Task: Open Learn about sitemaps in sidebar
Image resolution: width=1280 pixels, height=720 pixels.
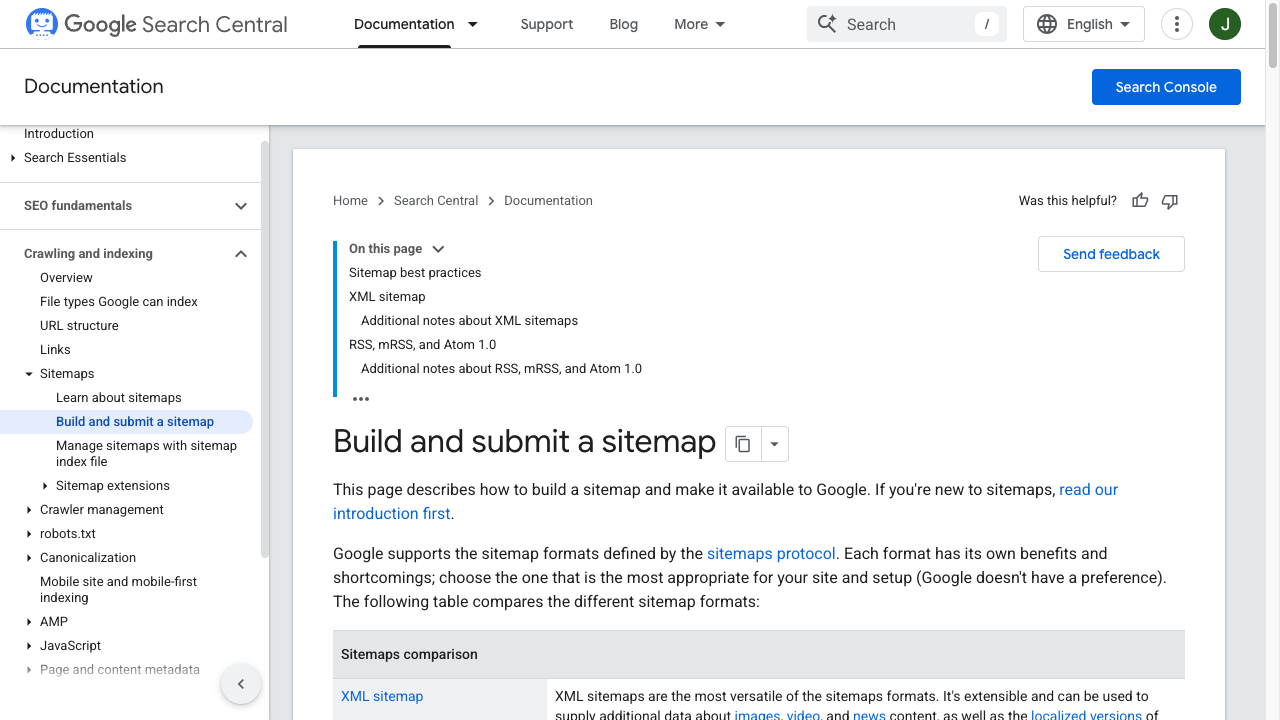Action: [119, 398]
